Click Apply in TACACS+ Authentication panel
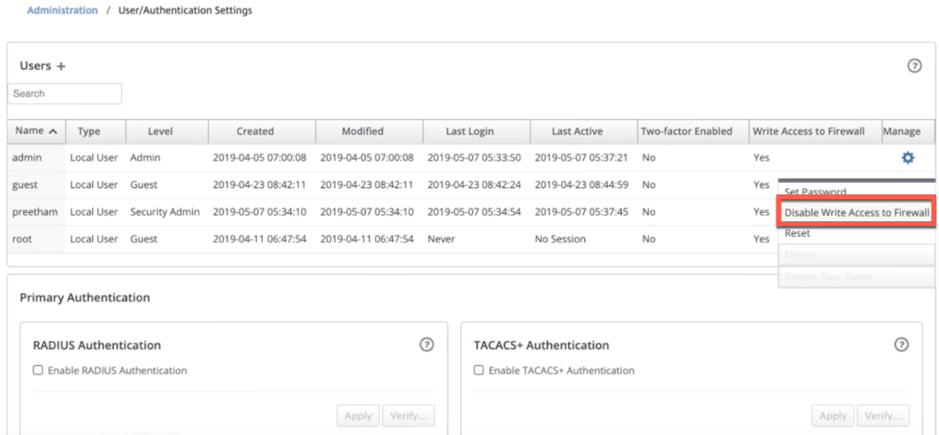 tap(833, 415)
